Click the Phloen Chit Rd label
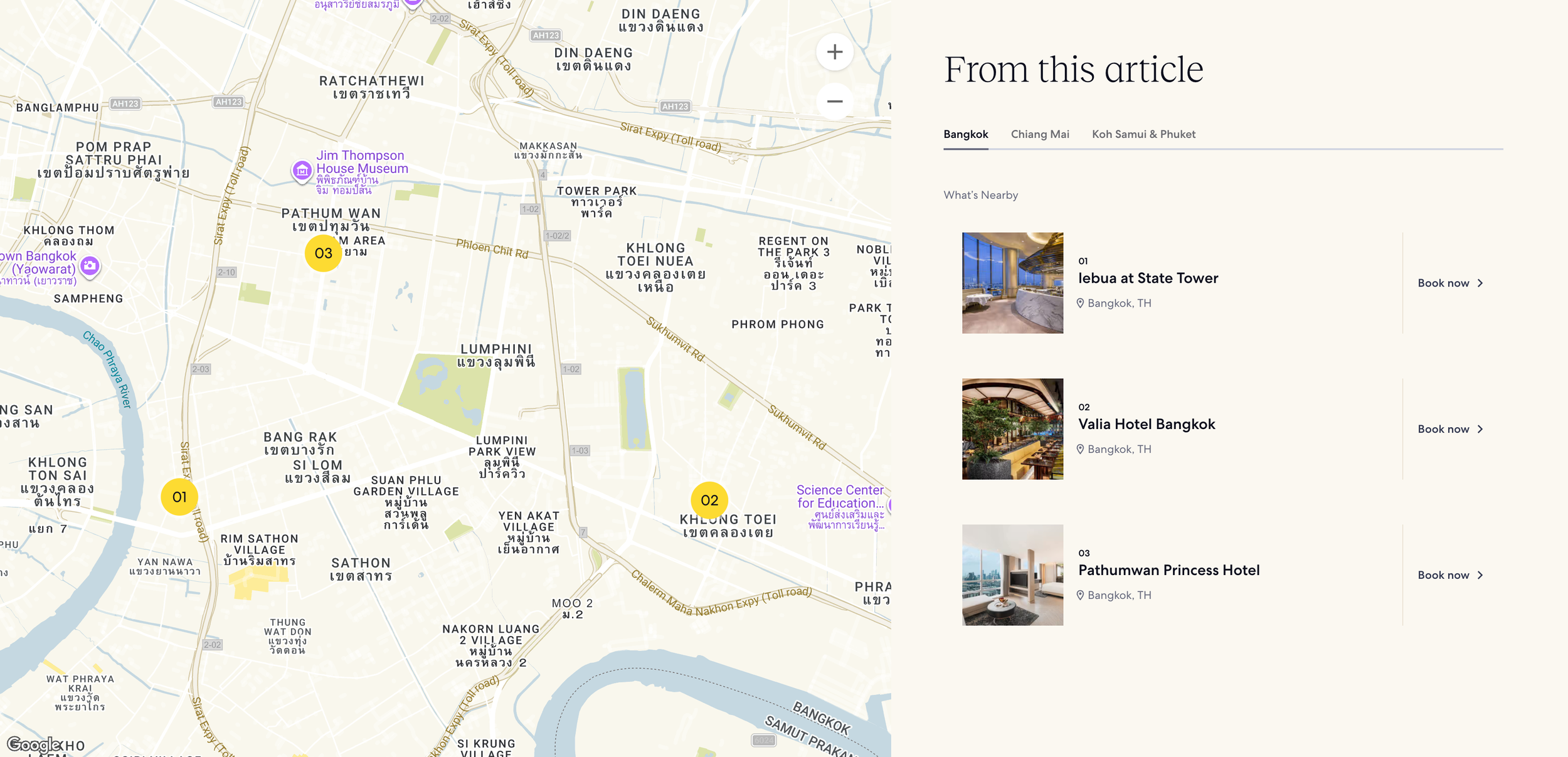 (492, 249)
